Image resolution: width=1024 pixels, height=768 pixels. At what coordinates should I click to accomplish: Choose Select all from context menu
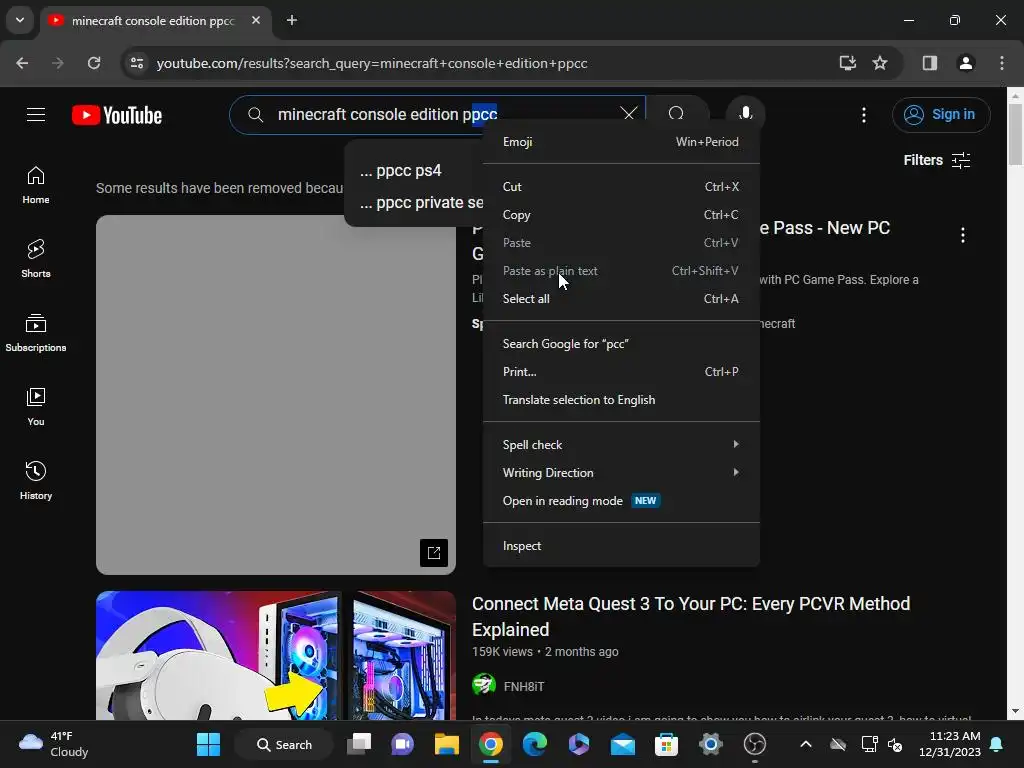pos(621,299)
